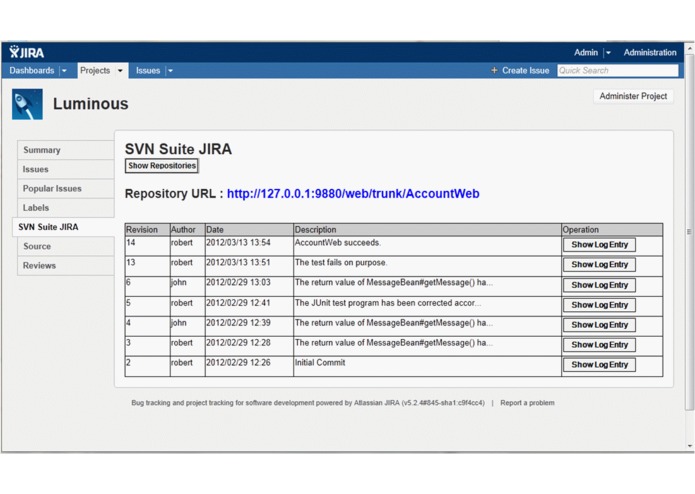Select the SVN Suite JIRA sidebar tab
This screenshot has height=494, width=695.
click(63, 227)
